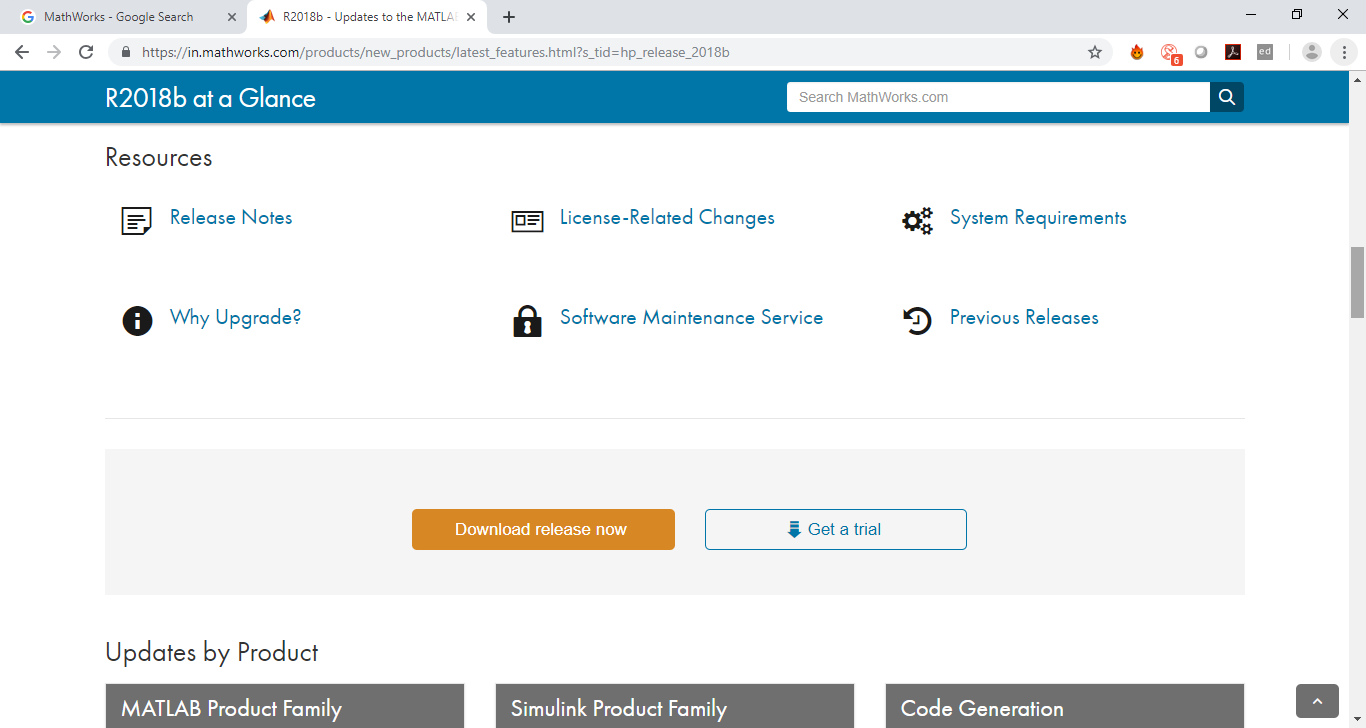Click the 'ed' extension icon
This screenshot has height=728, width=1366.
(1265, 52)
